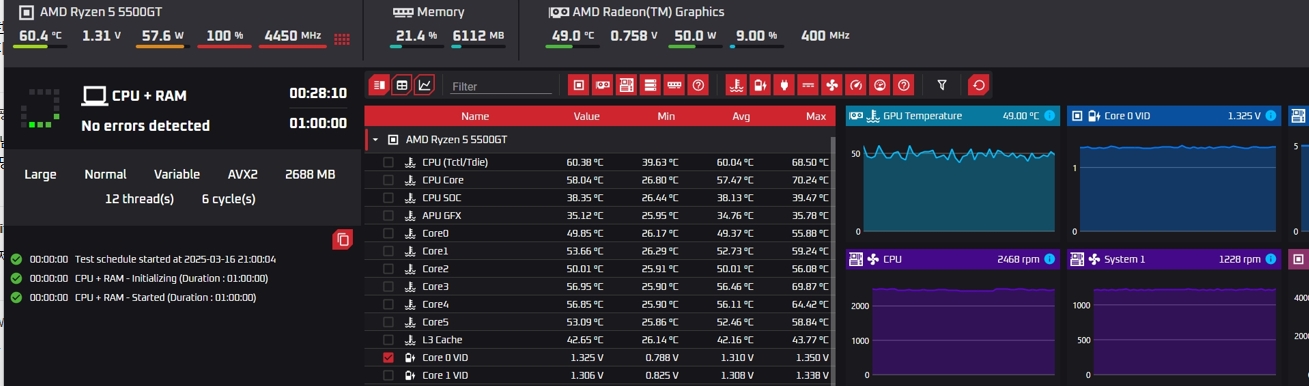Viewport: 1309px width, 386px height.
Task: Toggle the CPU sensor source filter
Action: pos(578,85)
